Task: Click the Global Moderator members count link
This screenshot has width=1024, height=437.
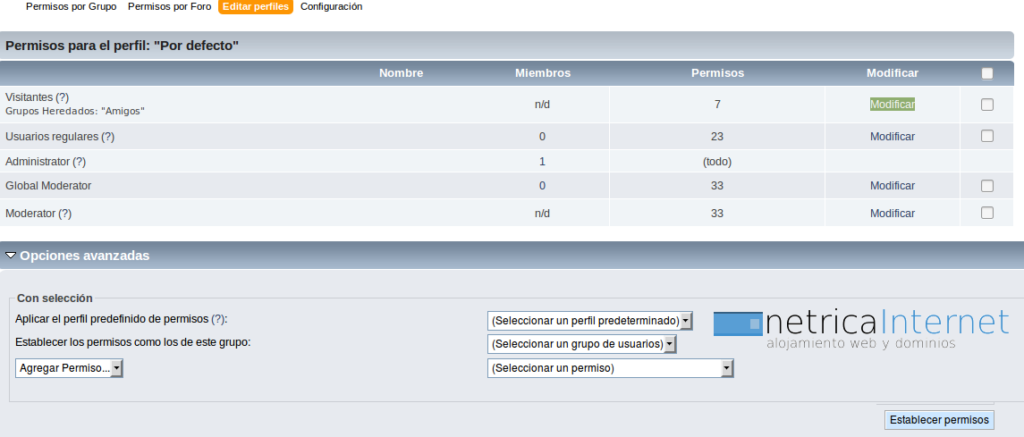Action: click(x=542, y=185)
